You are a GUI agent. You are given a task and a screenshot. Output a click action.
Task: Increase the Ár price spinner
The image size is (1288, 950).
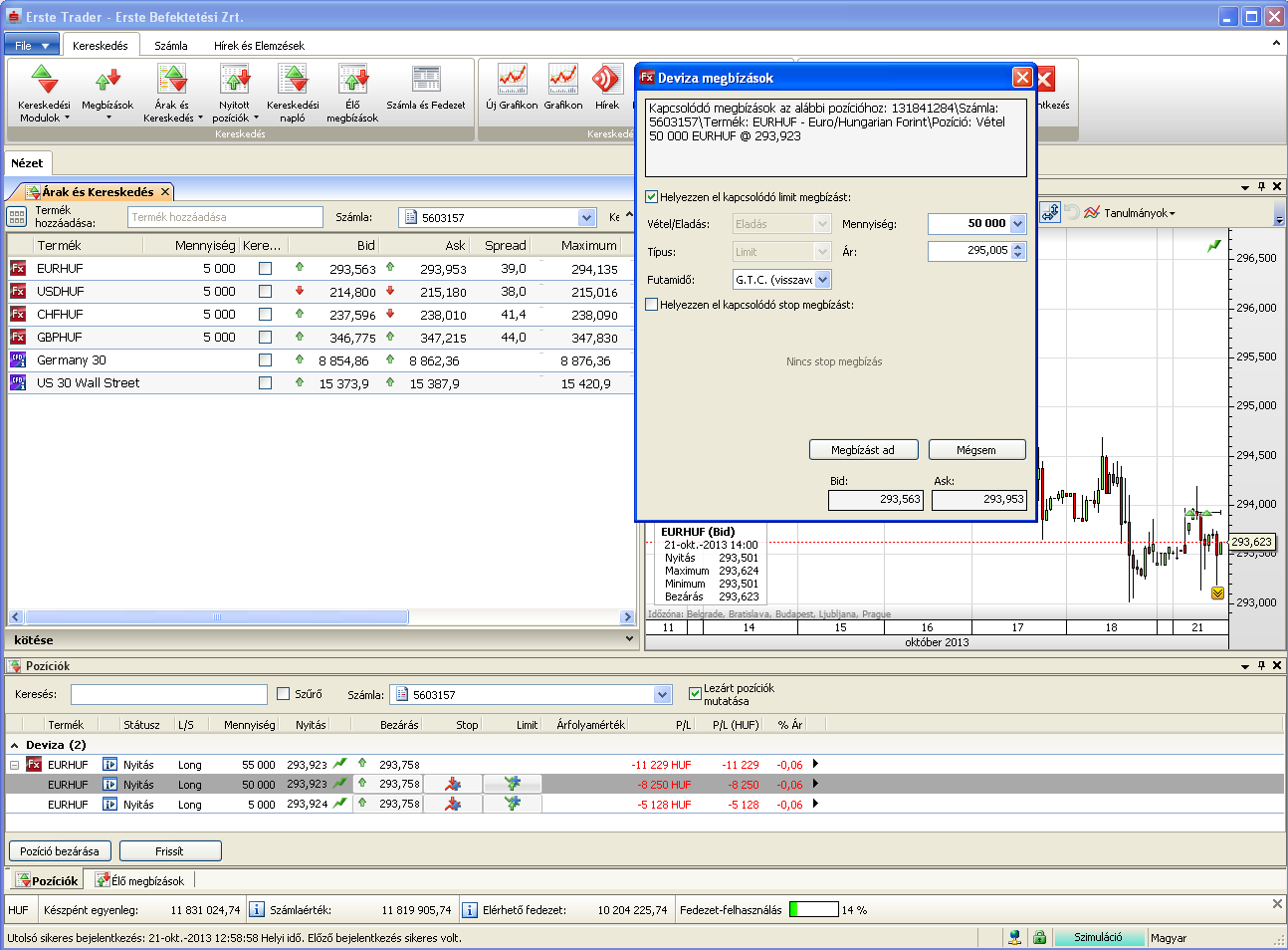tap(1017, 247)
